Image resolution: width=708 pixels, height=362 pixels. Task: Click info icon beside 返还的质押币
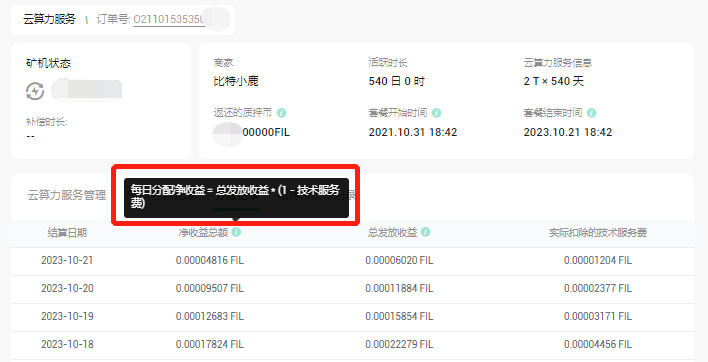[x=281, y=112]
